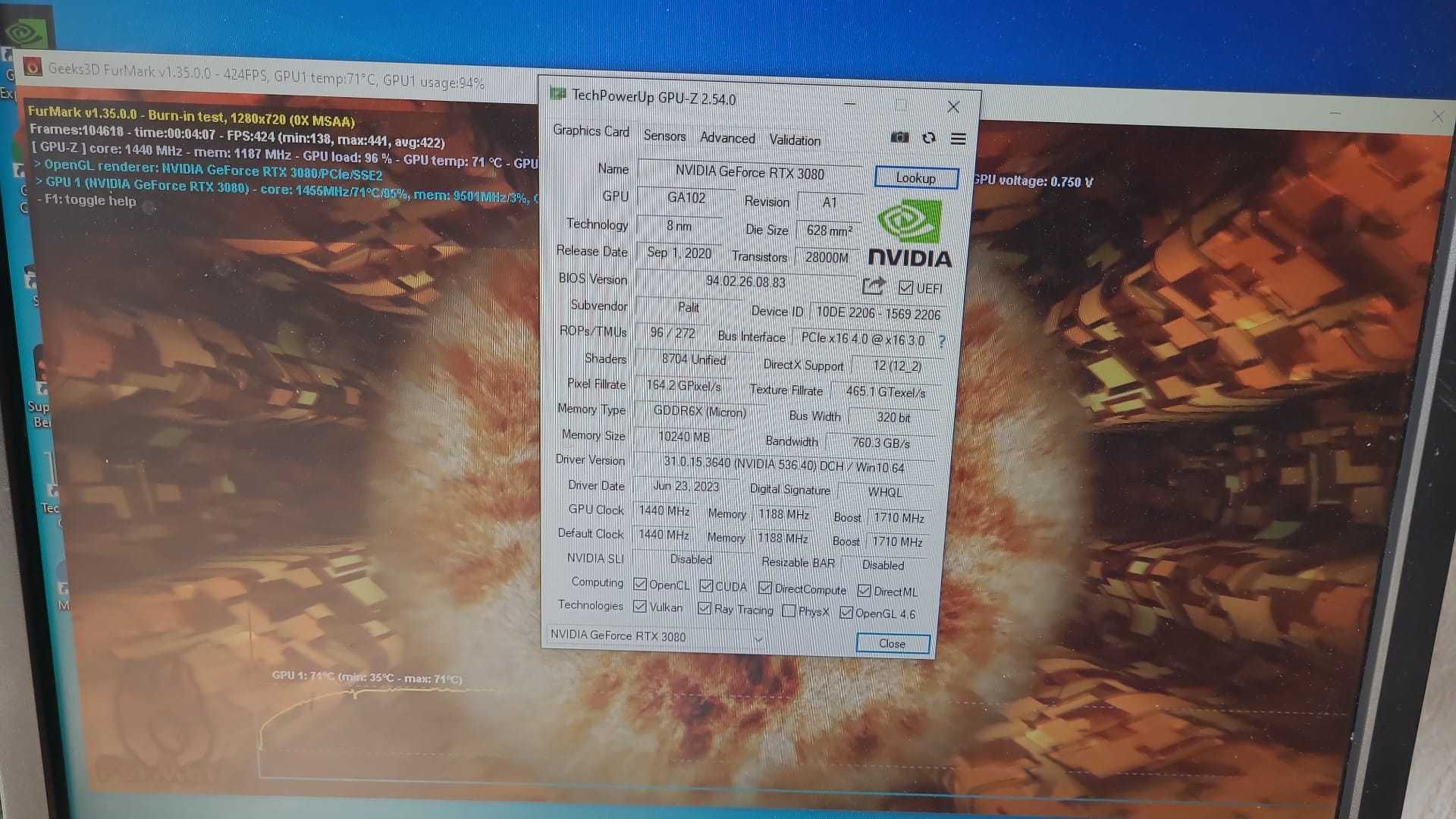1456x819 pixels.
Task: Switch to the Sensors tab
Action: (x=664, y=136)
